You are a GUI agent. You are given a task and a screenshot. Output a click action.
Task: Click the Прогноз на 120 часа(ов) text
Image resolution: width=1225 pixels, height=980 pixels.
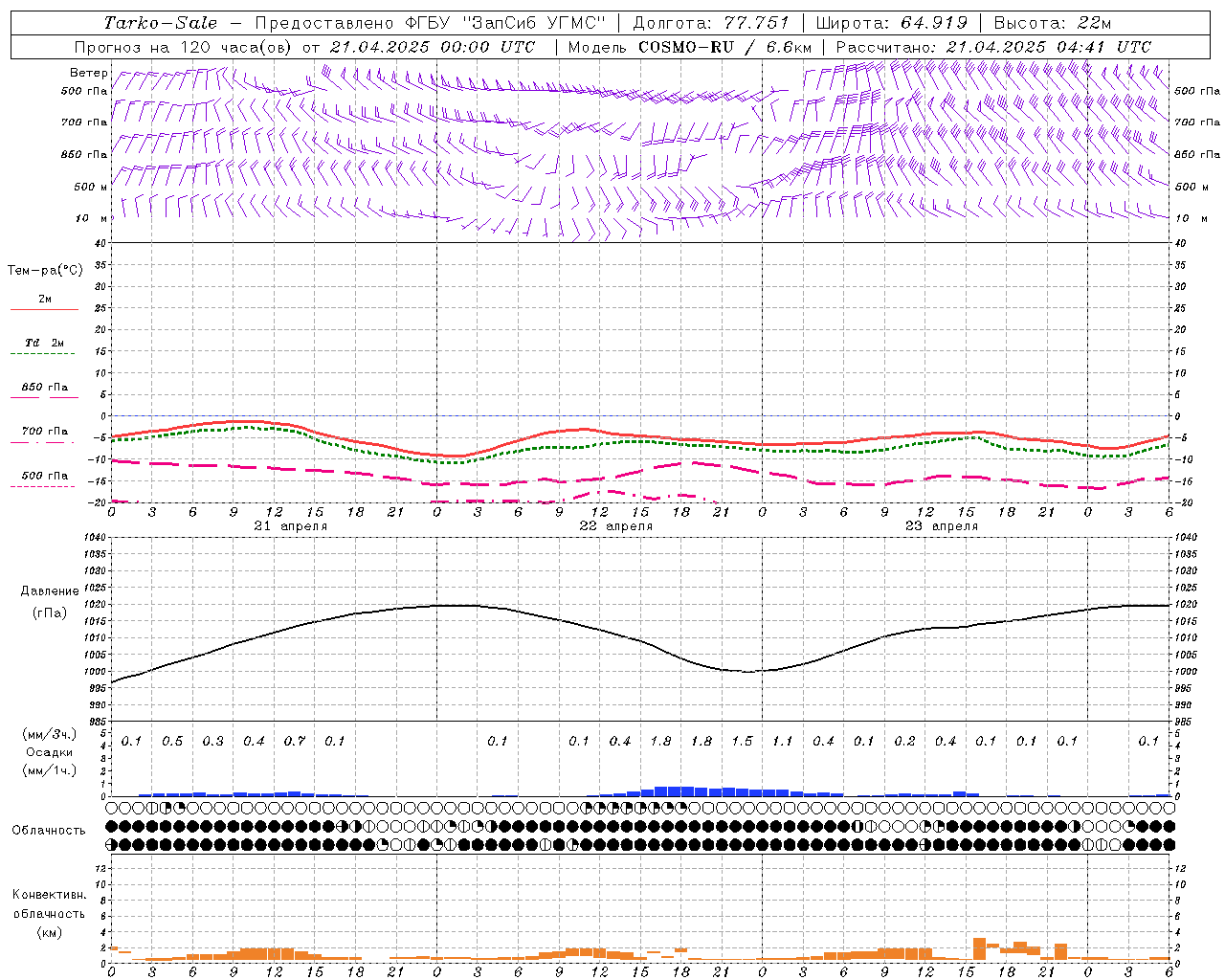pos(184,47)
